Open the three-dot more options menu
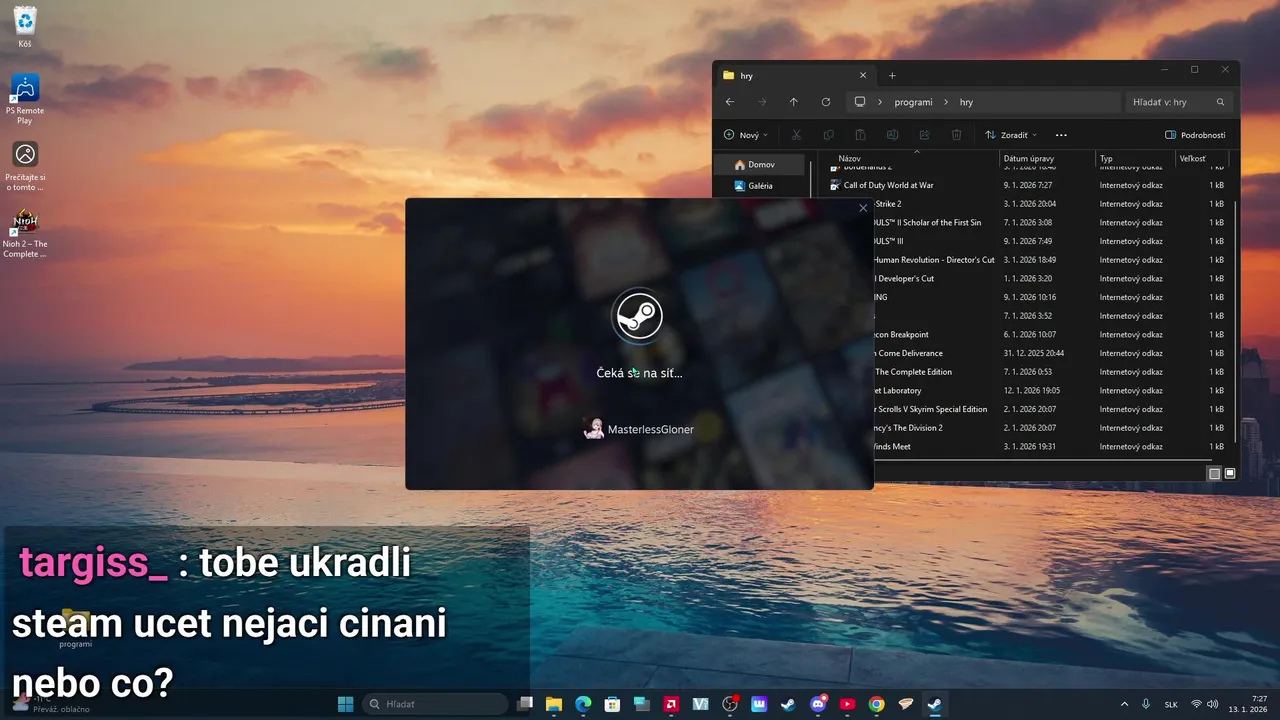 coord(1061,135)
